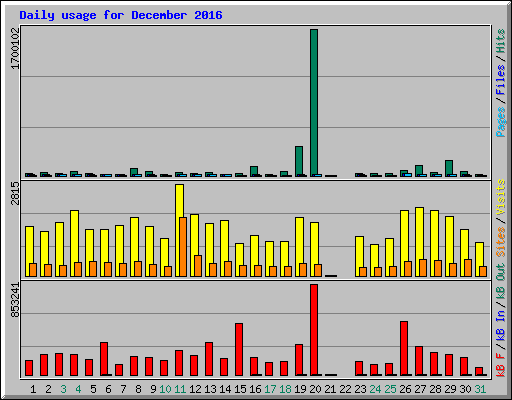
Task: Click the green day 25 axis label
Action: click(390, 389)
